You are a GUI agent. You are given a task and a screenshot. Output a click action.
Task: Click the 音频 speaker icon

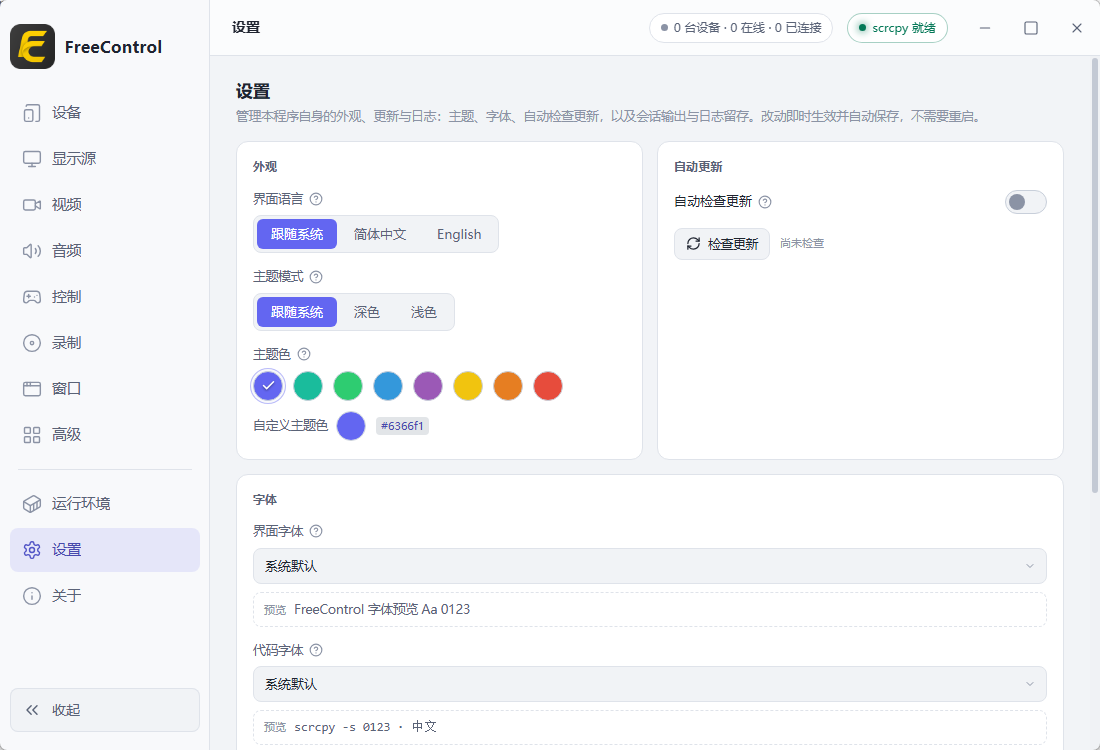[32, 250]
